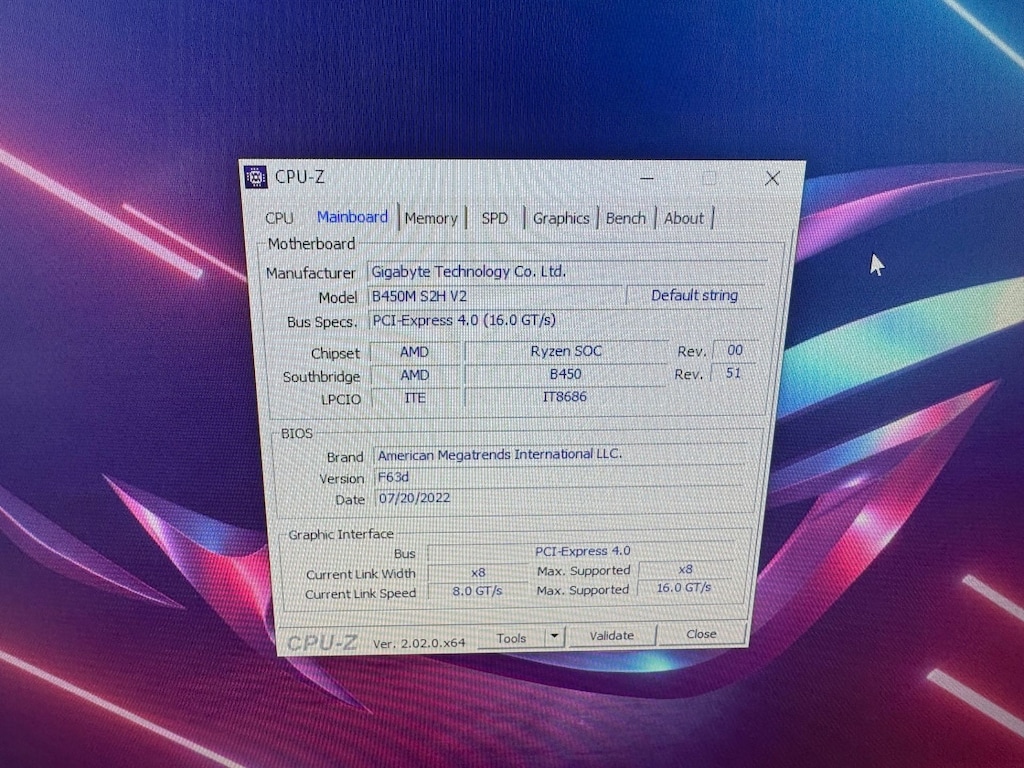
Task: Click Bus Specs value PCI-Express 4.0 (16.0 GT/s)
Action: coord(567,321)
